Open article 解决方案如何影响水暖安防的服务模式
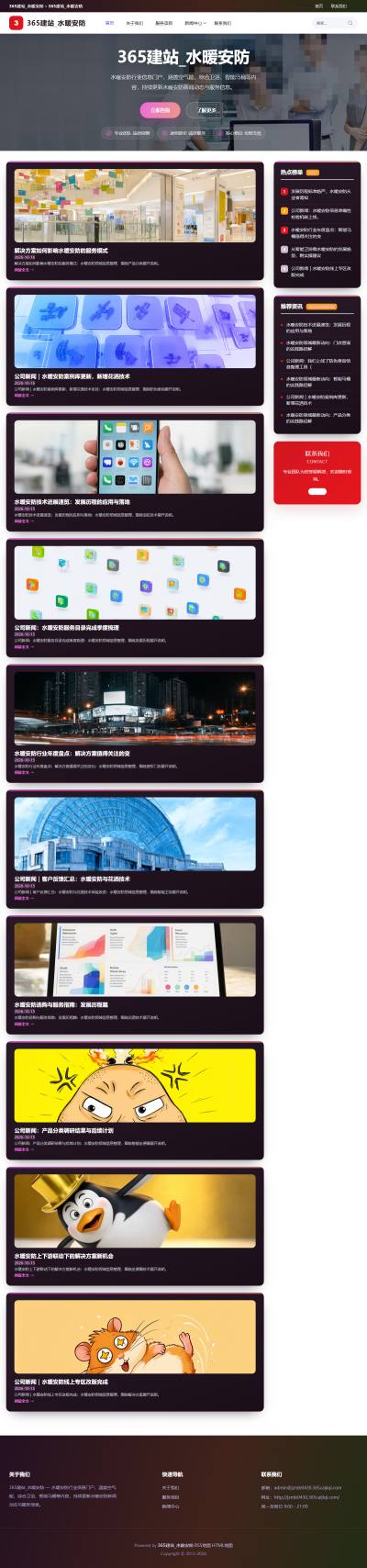This screenshot has height=1568, width=367. 61,251
